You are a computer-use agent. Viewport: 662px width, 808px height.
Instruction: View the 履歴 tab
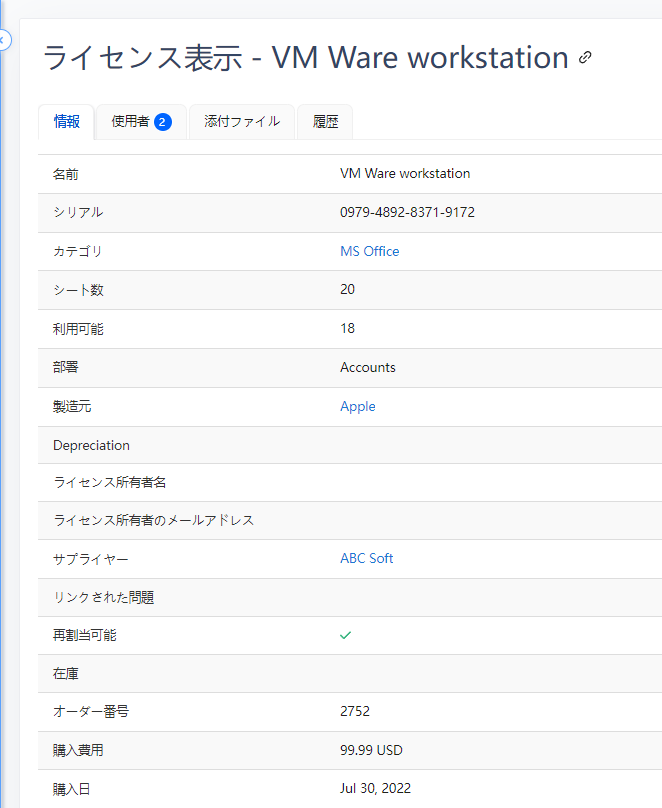click(324, 122)
